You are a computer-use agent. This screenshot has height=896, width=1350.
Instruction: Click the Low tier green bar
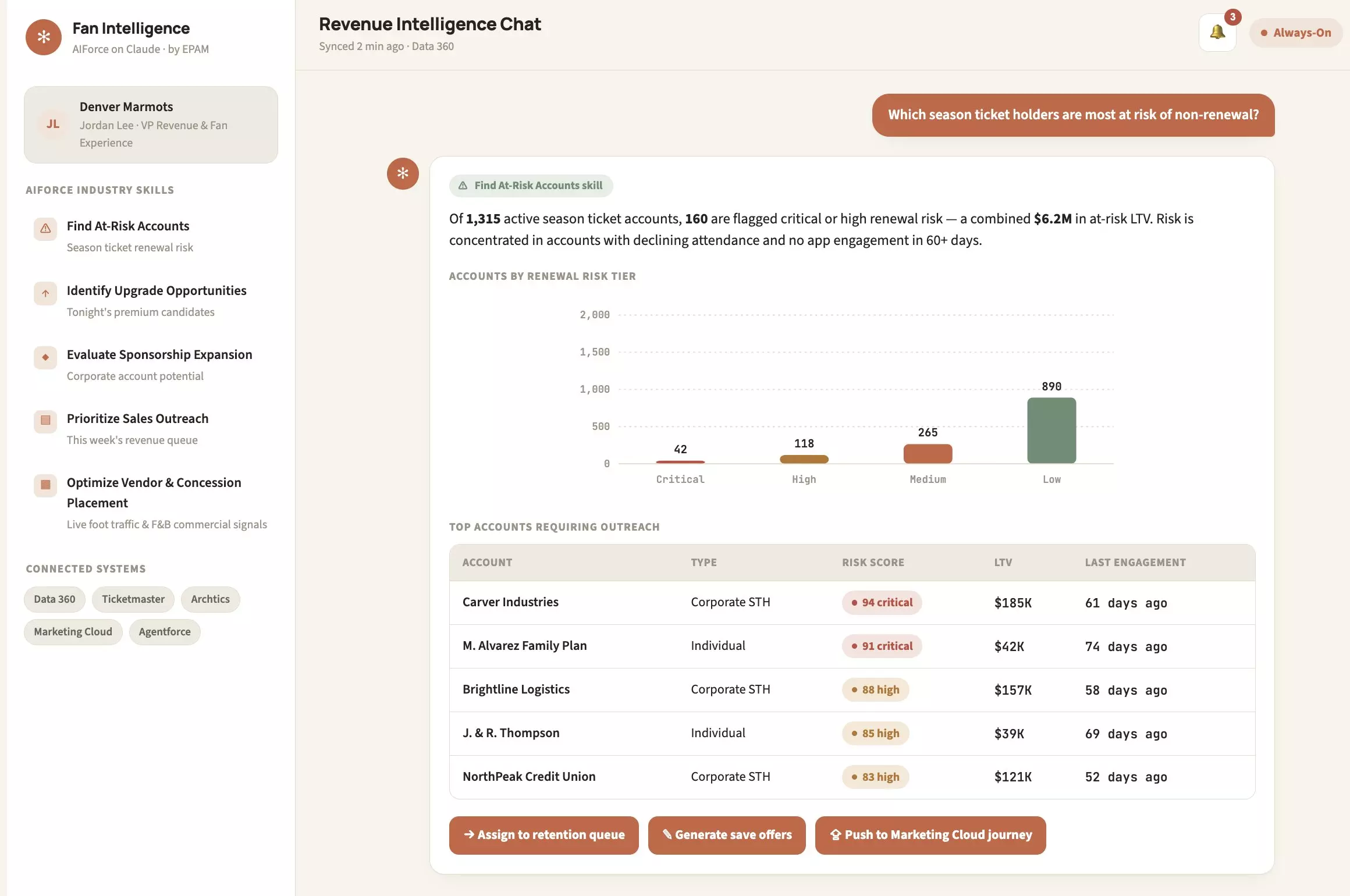1051,431
